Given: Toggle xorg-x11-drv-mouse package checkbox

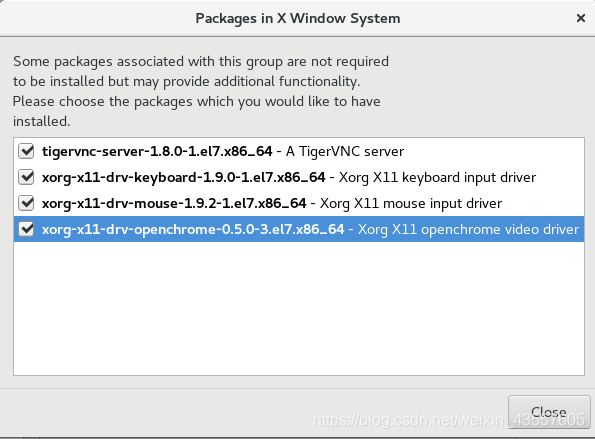Looking at the screenshot, I should [26, 203].
